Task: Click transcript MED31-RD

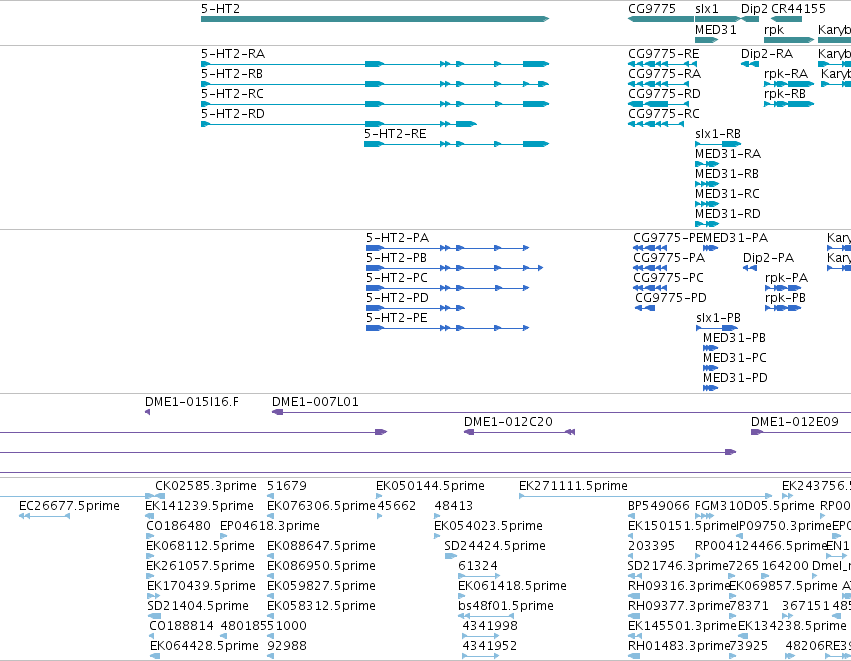Action: 707,224
